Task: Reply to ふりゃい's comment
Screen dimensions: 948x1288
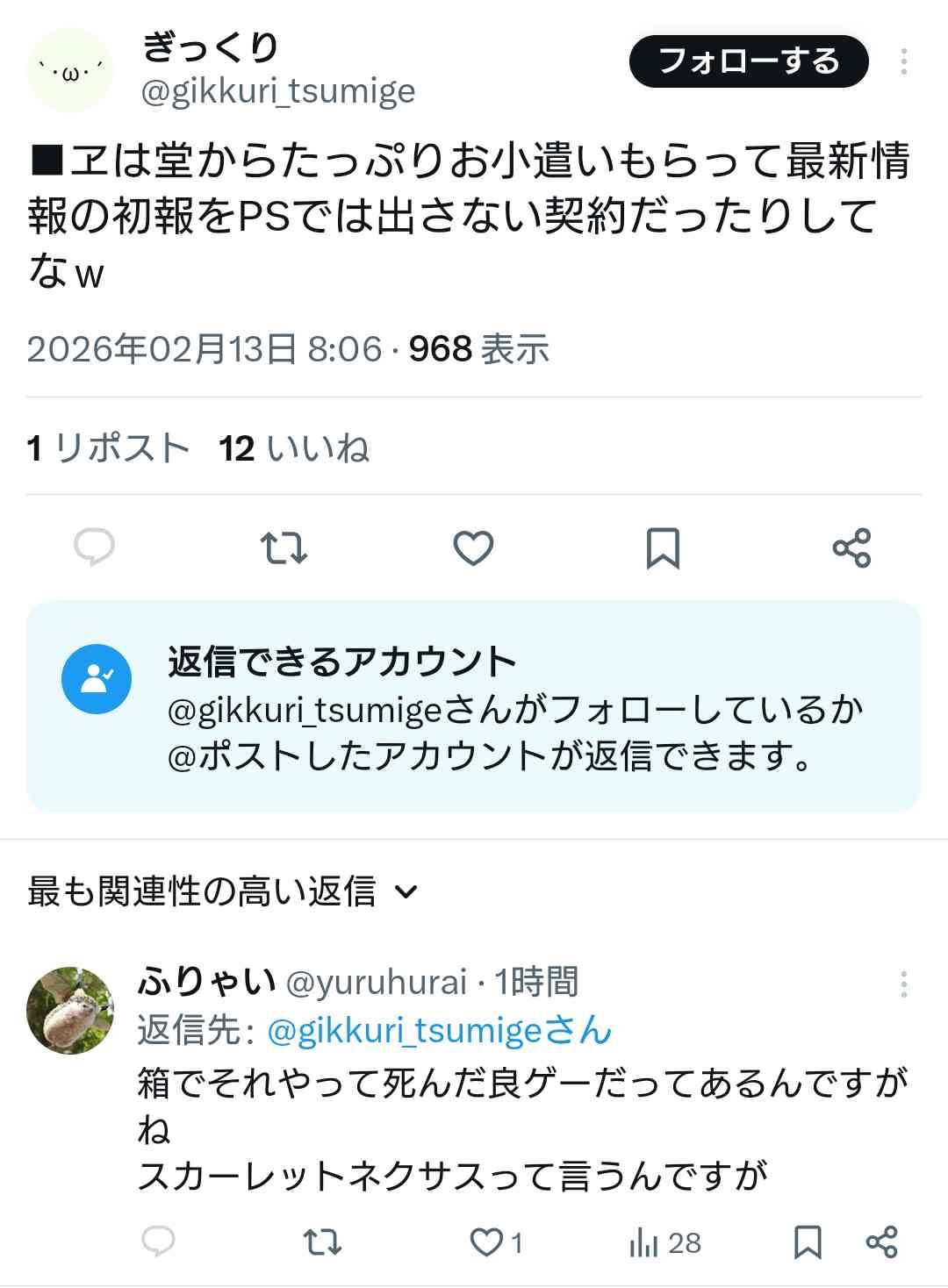Action: pos(159,1241)
